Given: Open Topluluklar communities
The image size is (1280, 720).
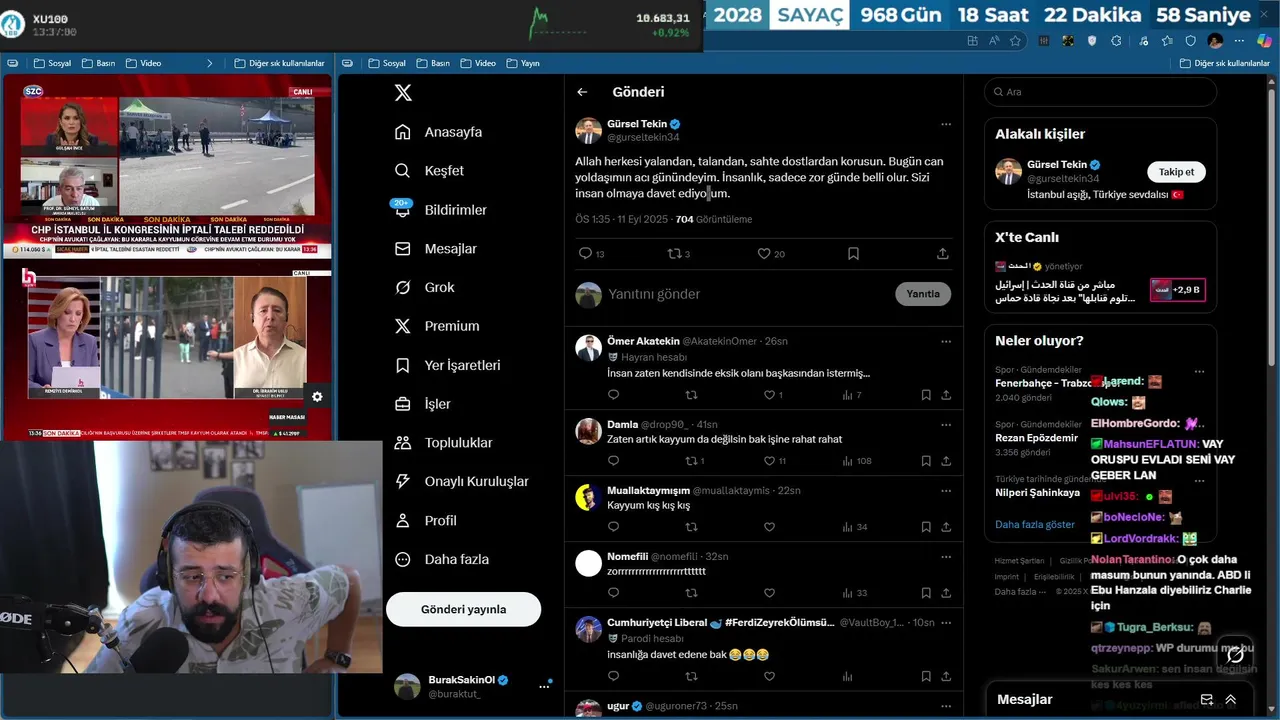Looking at the screenshot, I should point(444,443).
